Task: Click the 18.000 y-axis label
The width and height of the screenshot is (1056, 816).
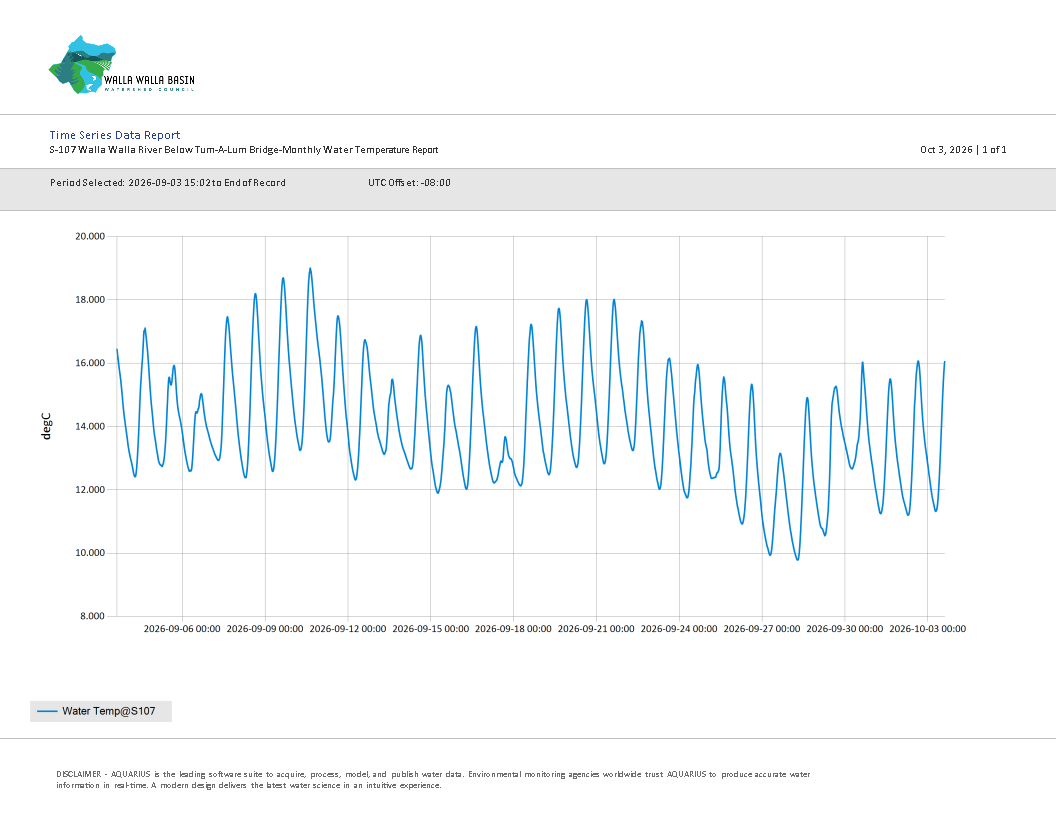Action: (90, 300)
